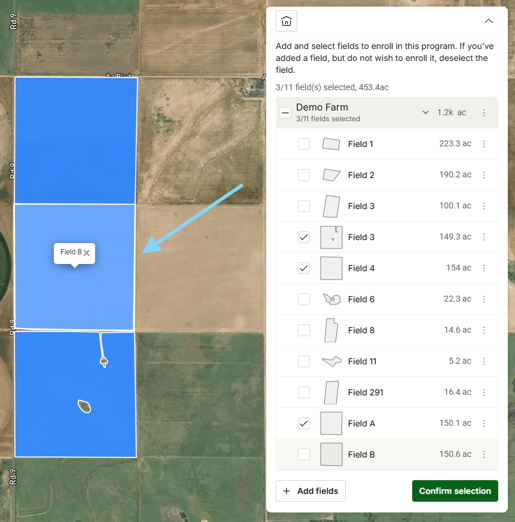Open the Demo Farm three-dot menu
This screenshot has height=522, width=515.
[484, 113]
